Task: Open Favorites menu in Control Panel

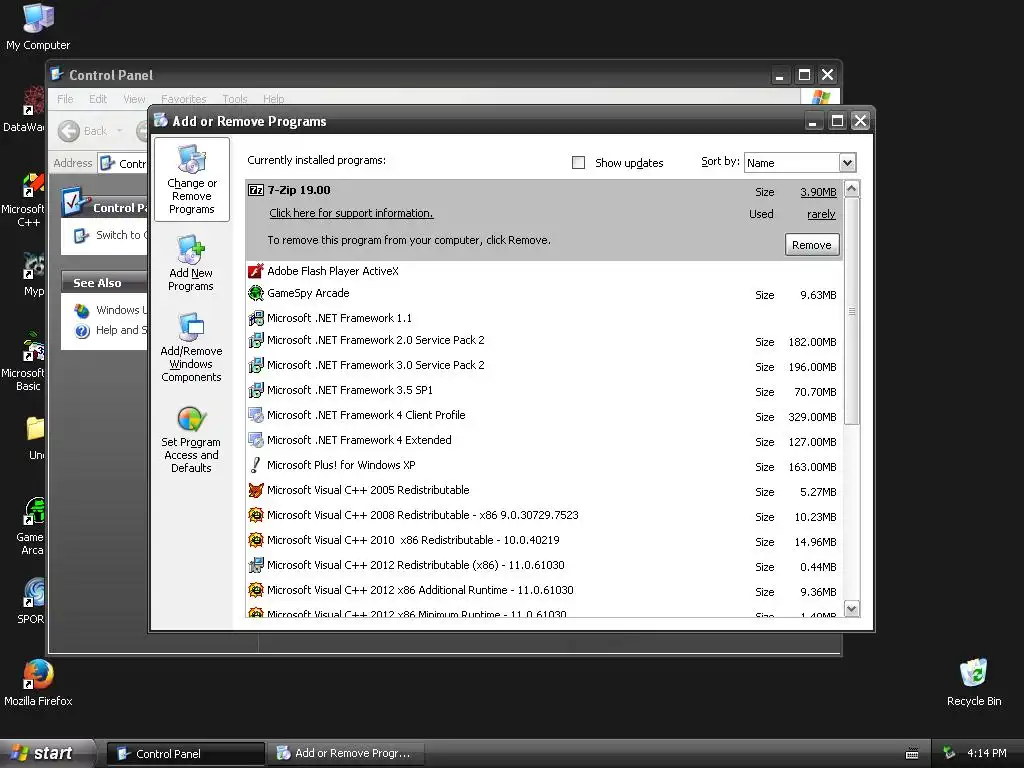Action: [x=184, y=99]
